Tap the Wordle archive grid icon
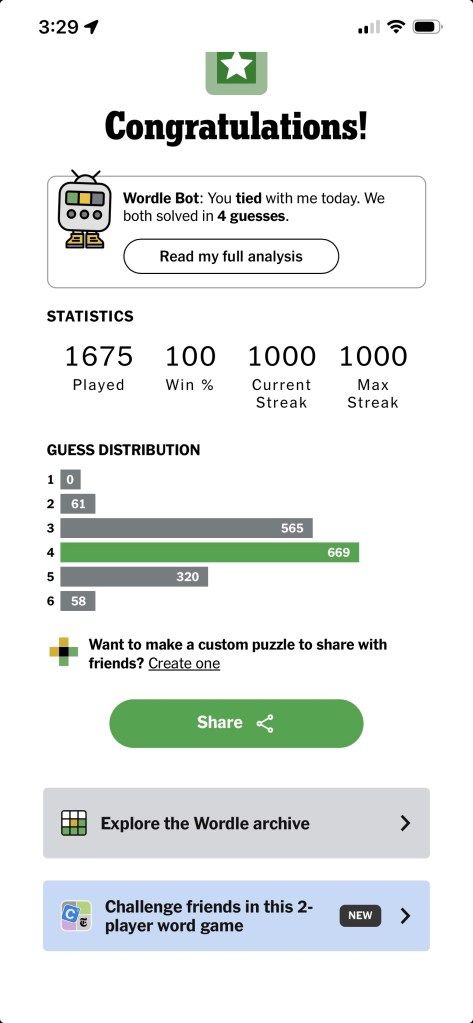 (74, 823)
